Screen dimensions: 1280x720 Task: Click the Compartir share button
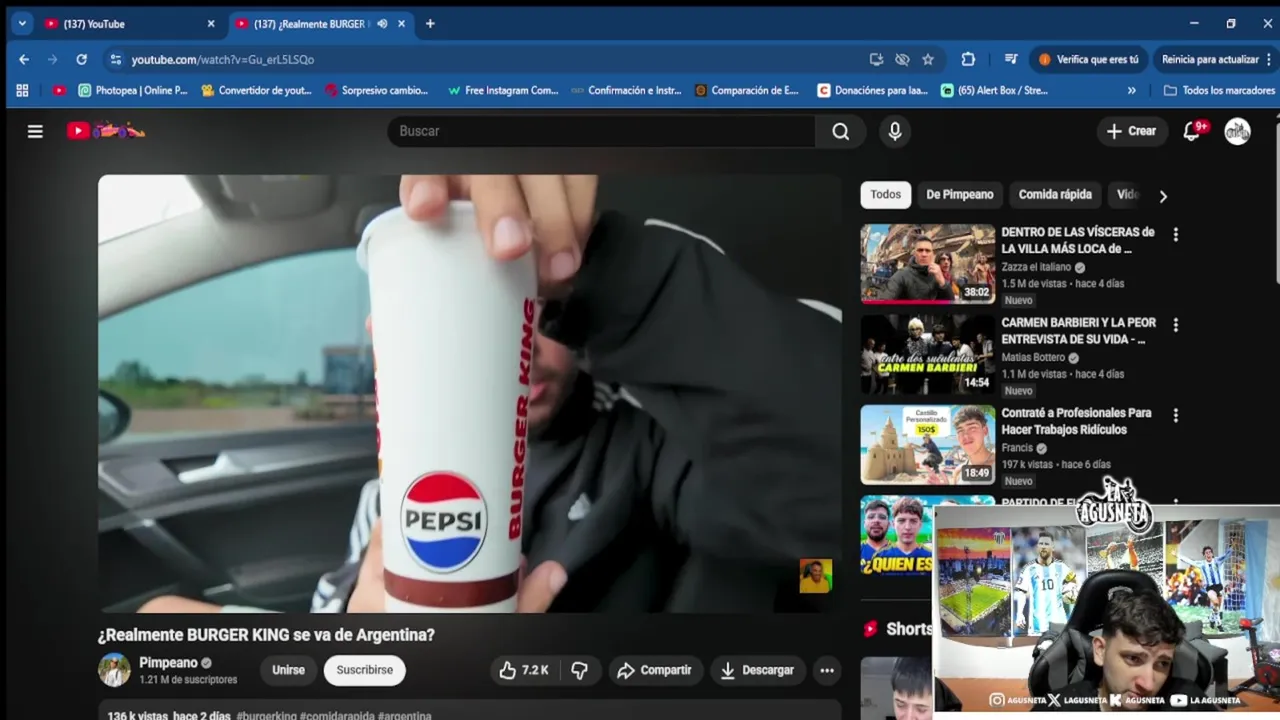(655, 670)
